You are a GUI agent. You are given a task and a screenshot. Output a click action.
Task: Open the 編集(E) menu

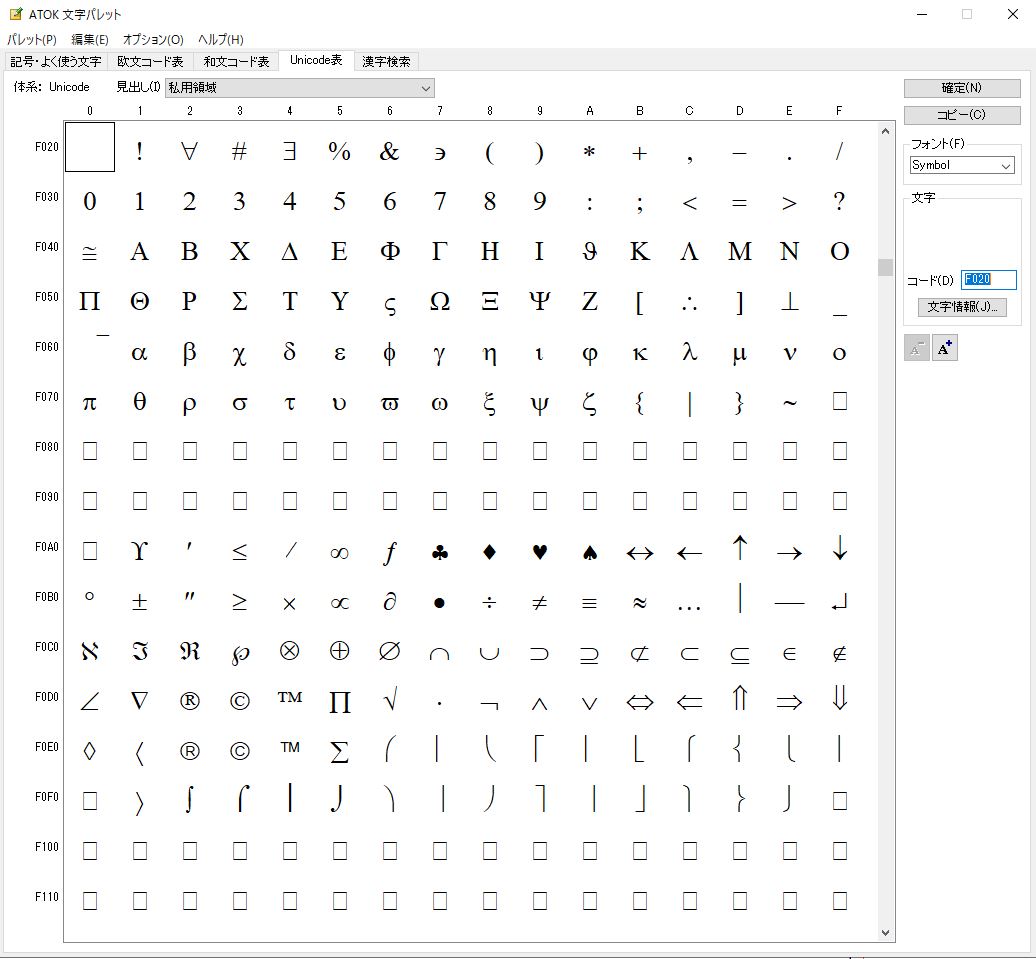[x=90, y=39]
